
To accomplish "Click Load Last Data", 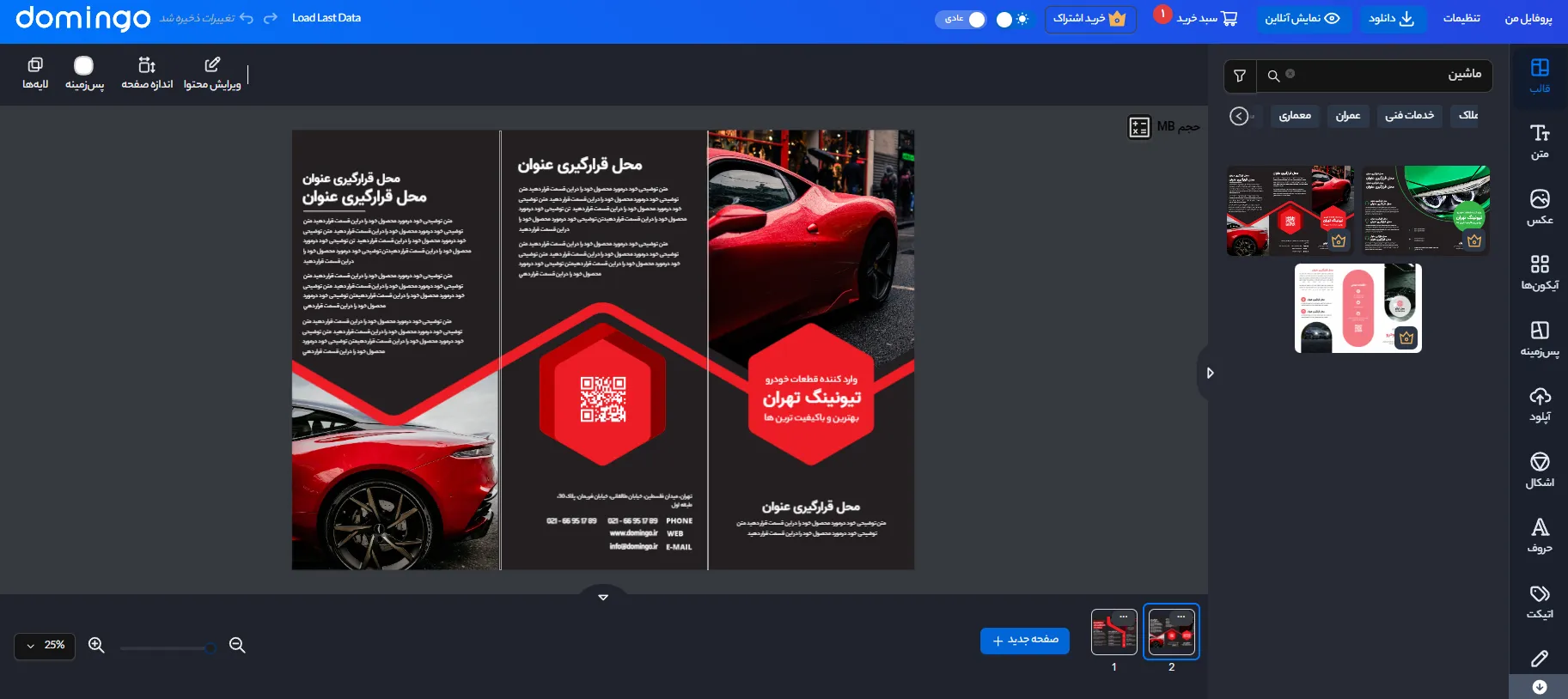I will (326, 18).
